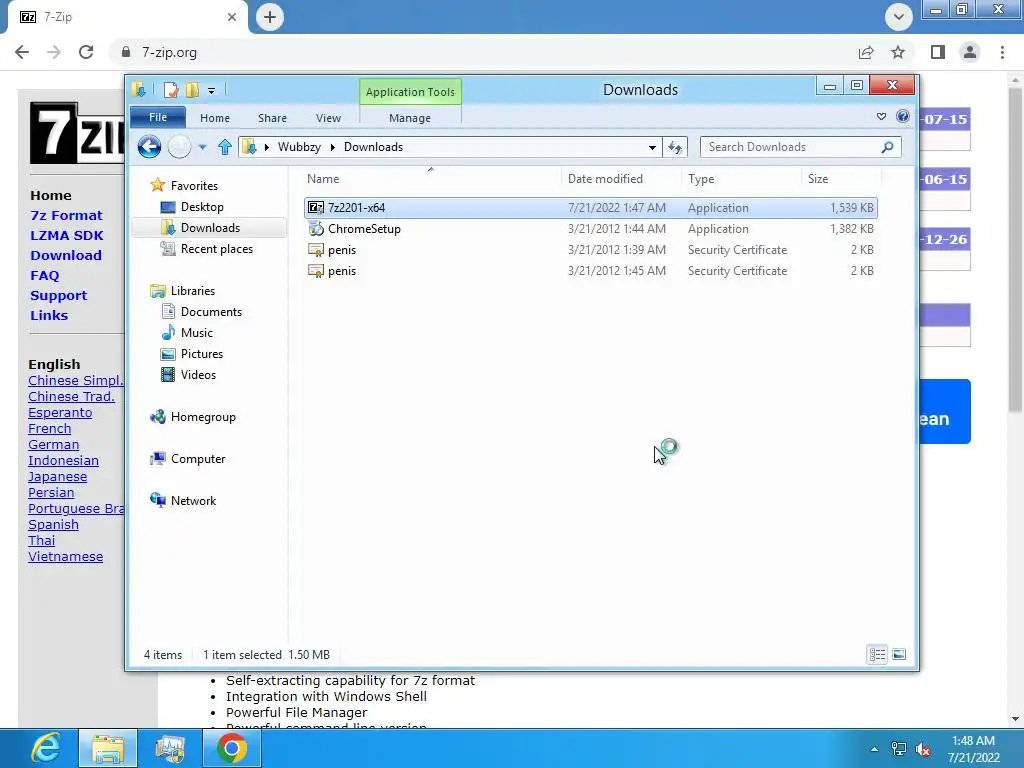
Task: Select penis certificate modified 1:39 AM
Action: (x=591, y=249)
